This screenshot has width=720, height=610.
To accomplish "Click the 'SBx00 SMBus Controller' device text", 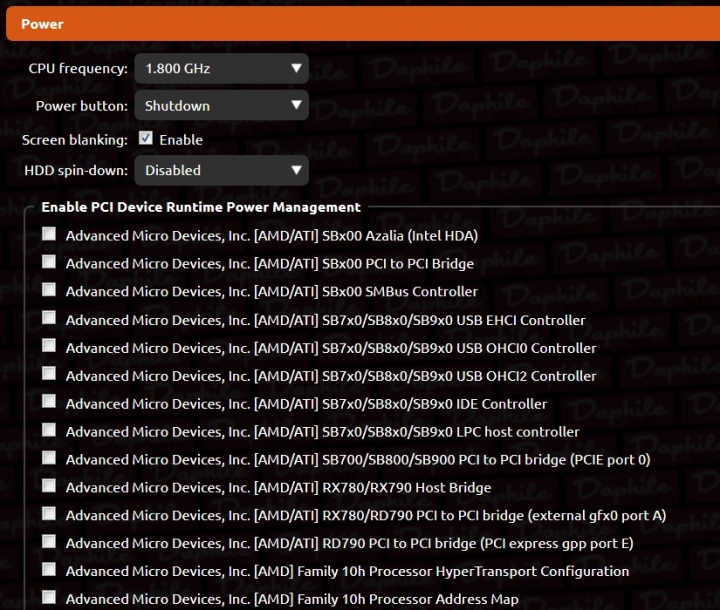I will tap(399, 292).
